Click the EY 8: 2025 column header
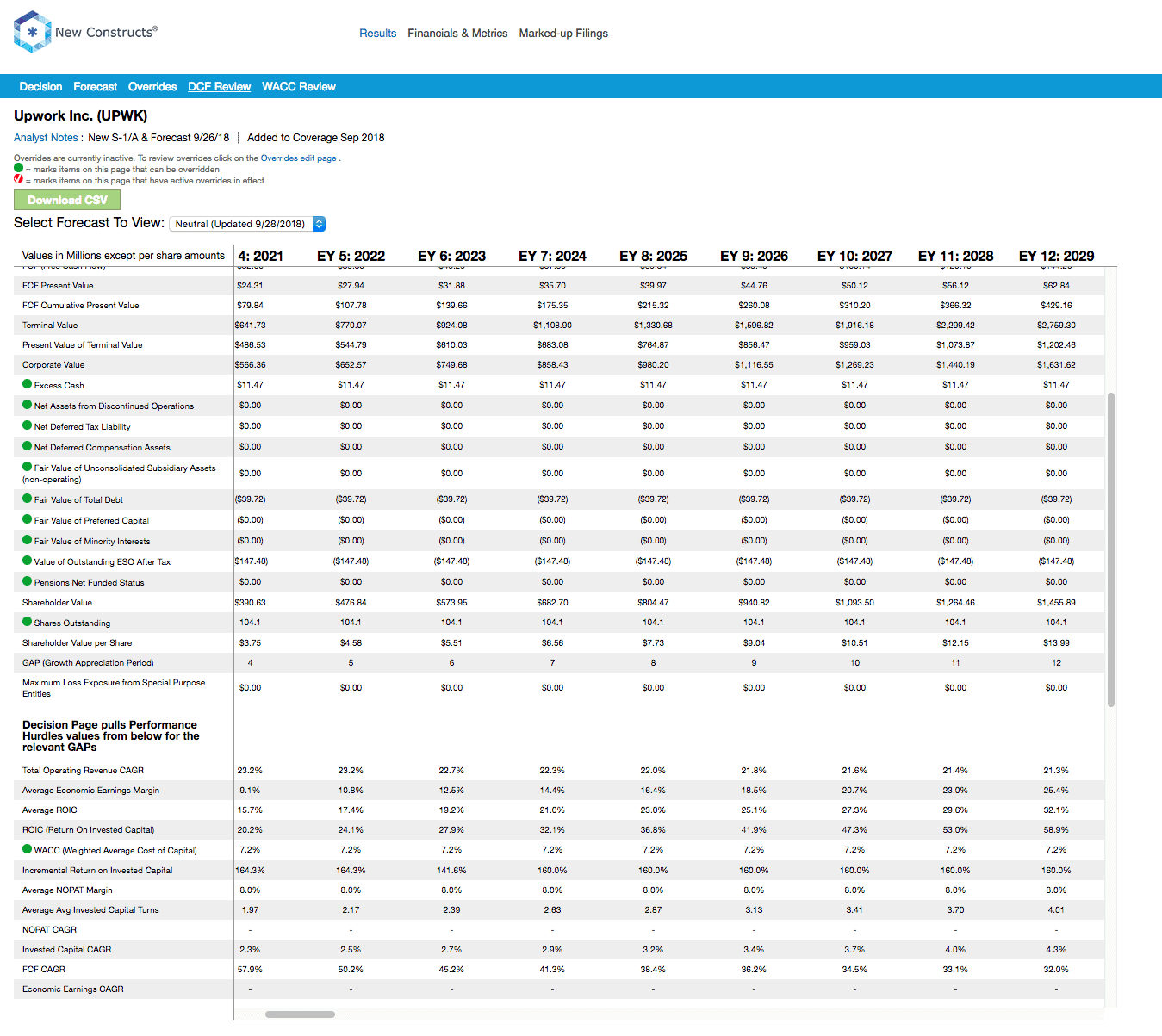The height and width of the screenshot is (1036, 1162). pyautogui.click(x=653, y=256)
